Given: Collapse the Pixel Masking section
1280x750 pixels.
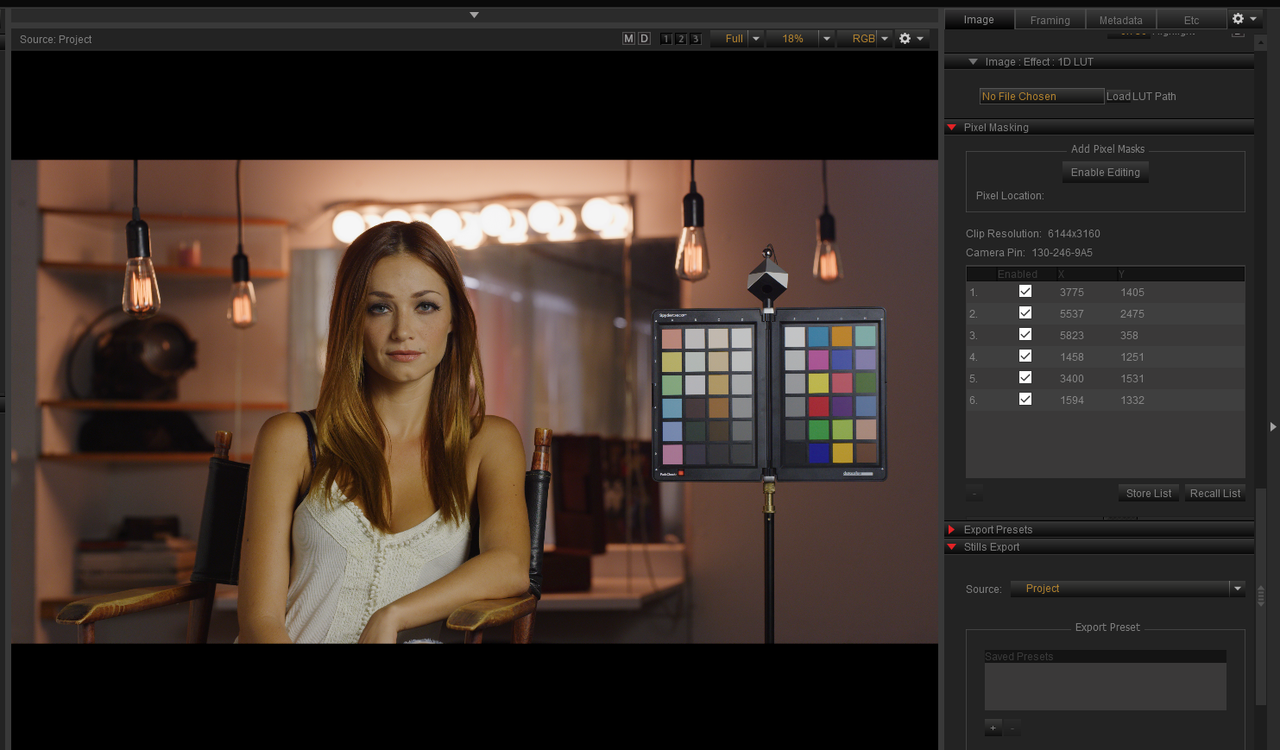Looking at the screenshot, I should tap(951, 128).
